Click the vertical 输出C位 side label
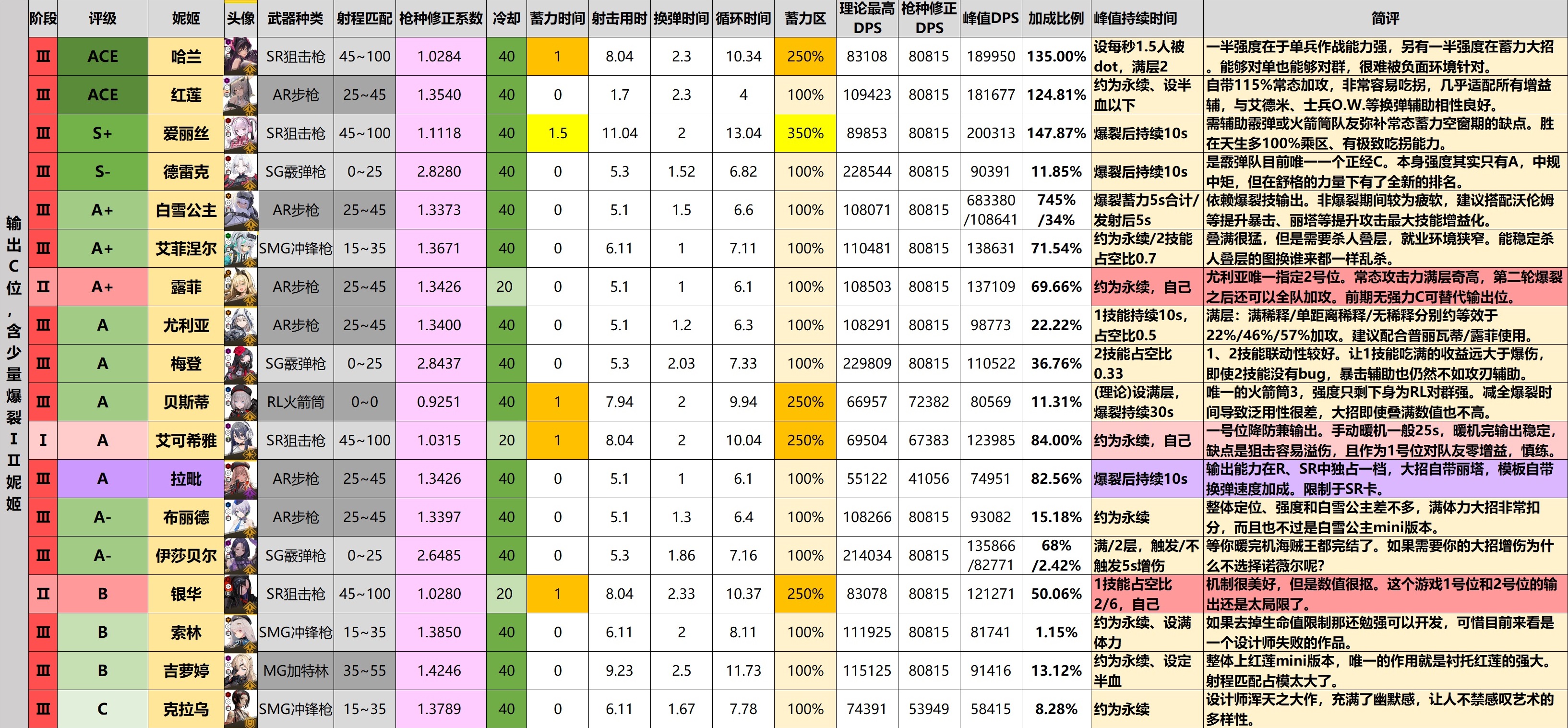 13,363
